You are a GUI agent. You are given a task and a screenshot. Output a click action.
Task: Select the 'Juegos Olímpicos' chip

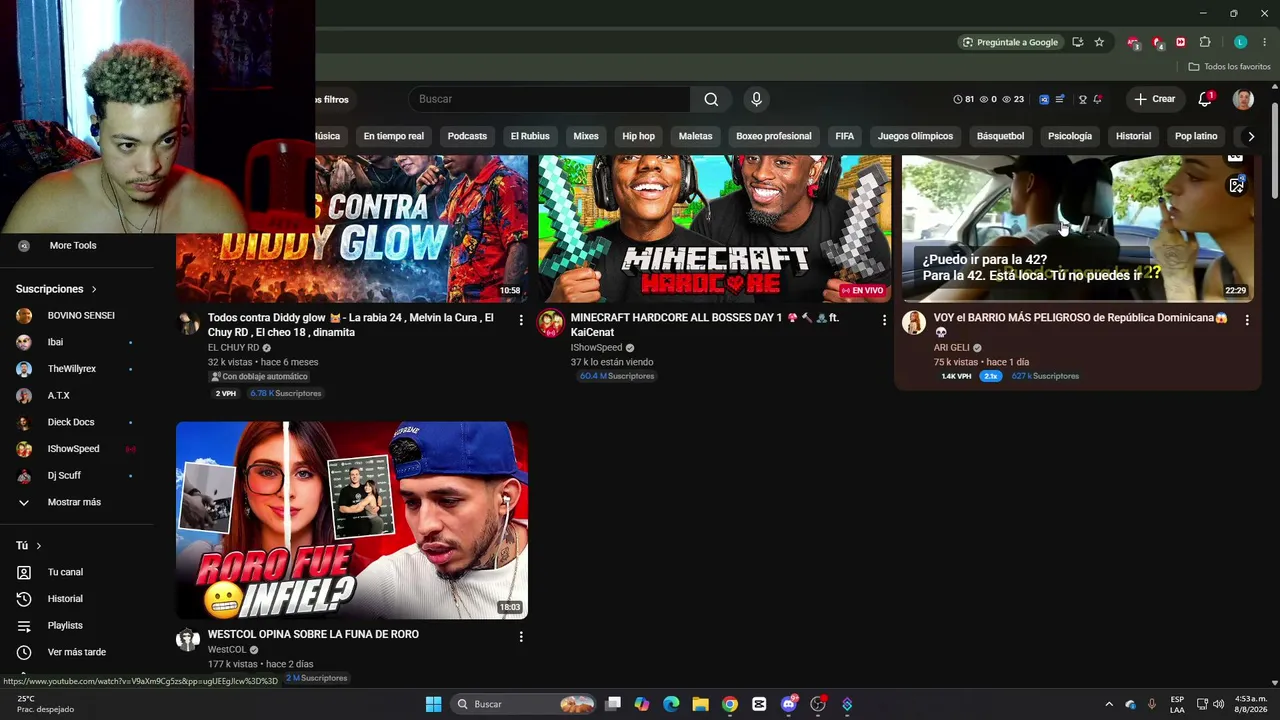click(x=916, y=136)
